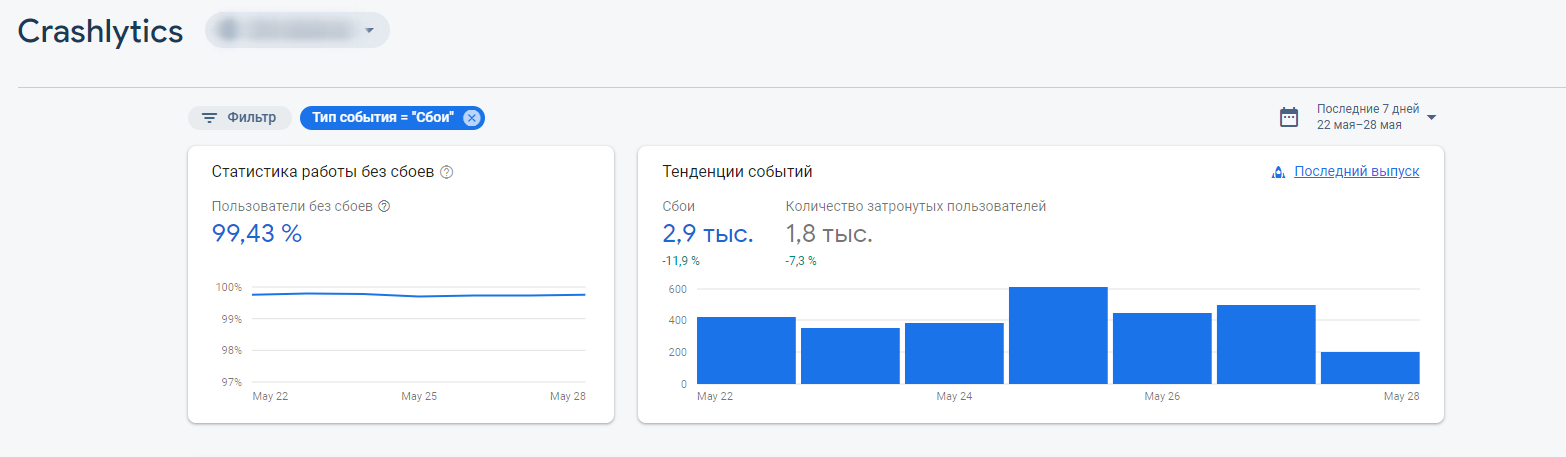Expand the "Последние 7 дней" date range arrow
The width and height of the screenshot is (1566, 457).
point(1431,118)
